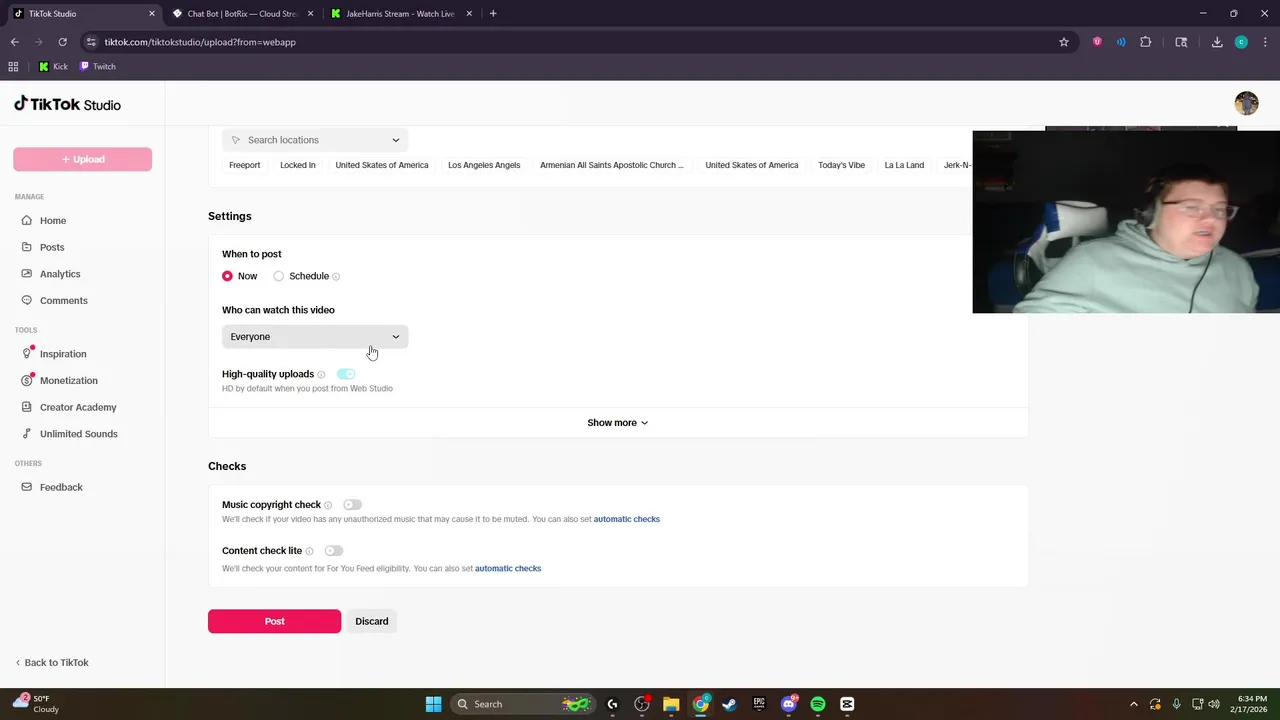Viewport: 1280px width, 720px height.
Task: Click the Music copyright check info icon
Action: pyautogui.click(x=328, y=505)
